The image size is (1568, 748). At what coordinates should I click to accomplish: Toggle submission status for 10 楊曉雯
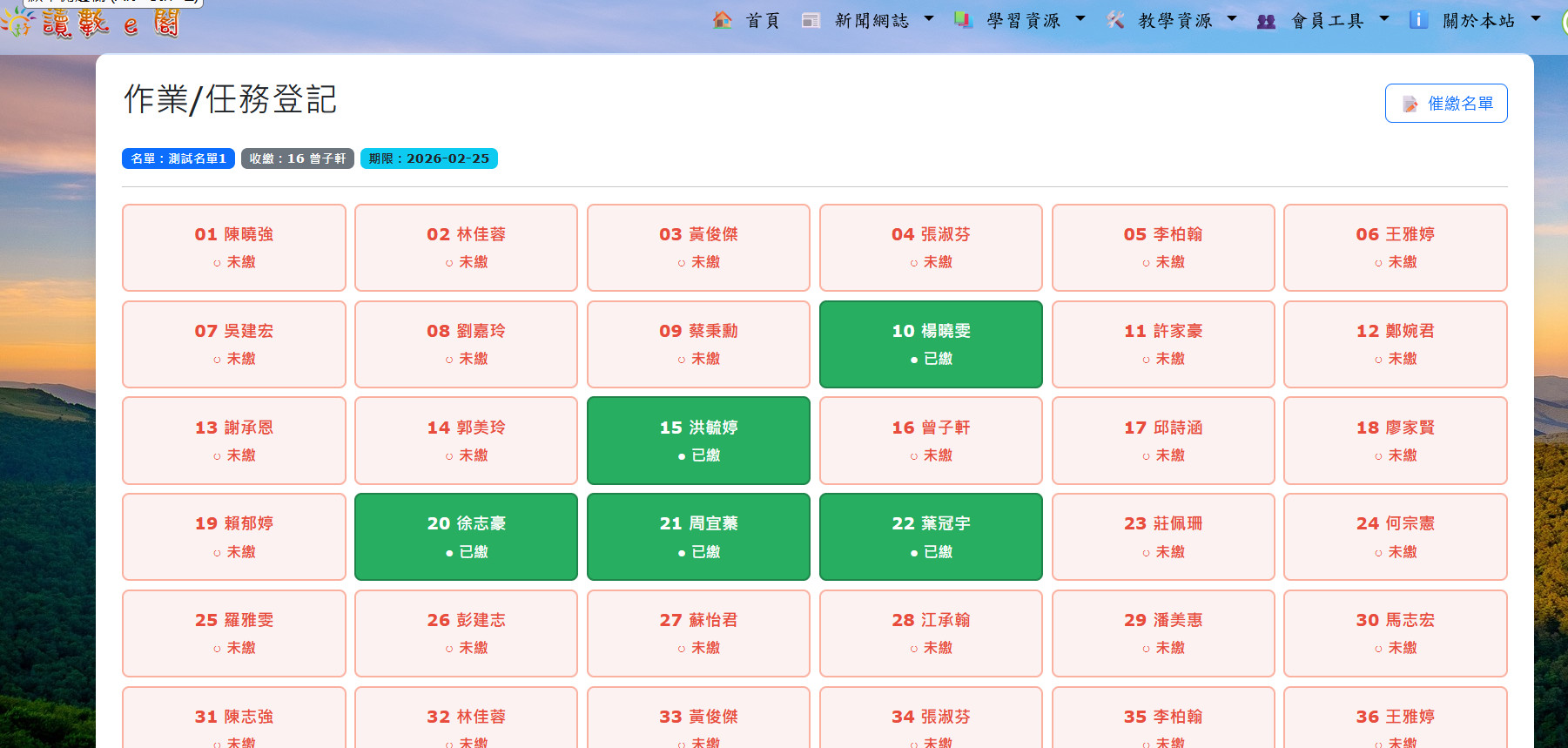pyautogui.click(x=930, y=344)
